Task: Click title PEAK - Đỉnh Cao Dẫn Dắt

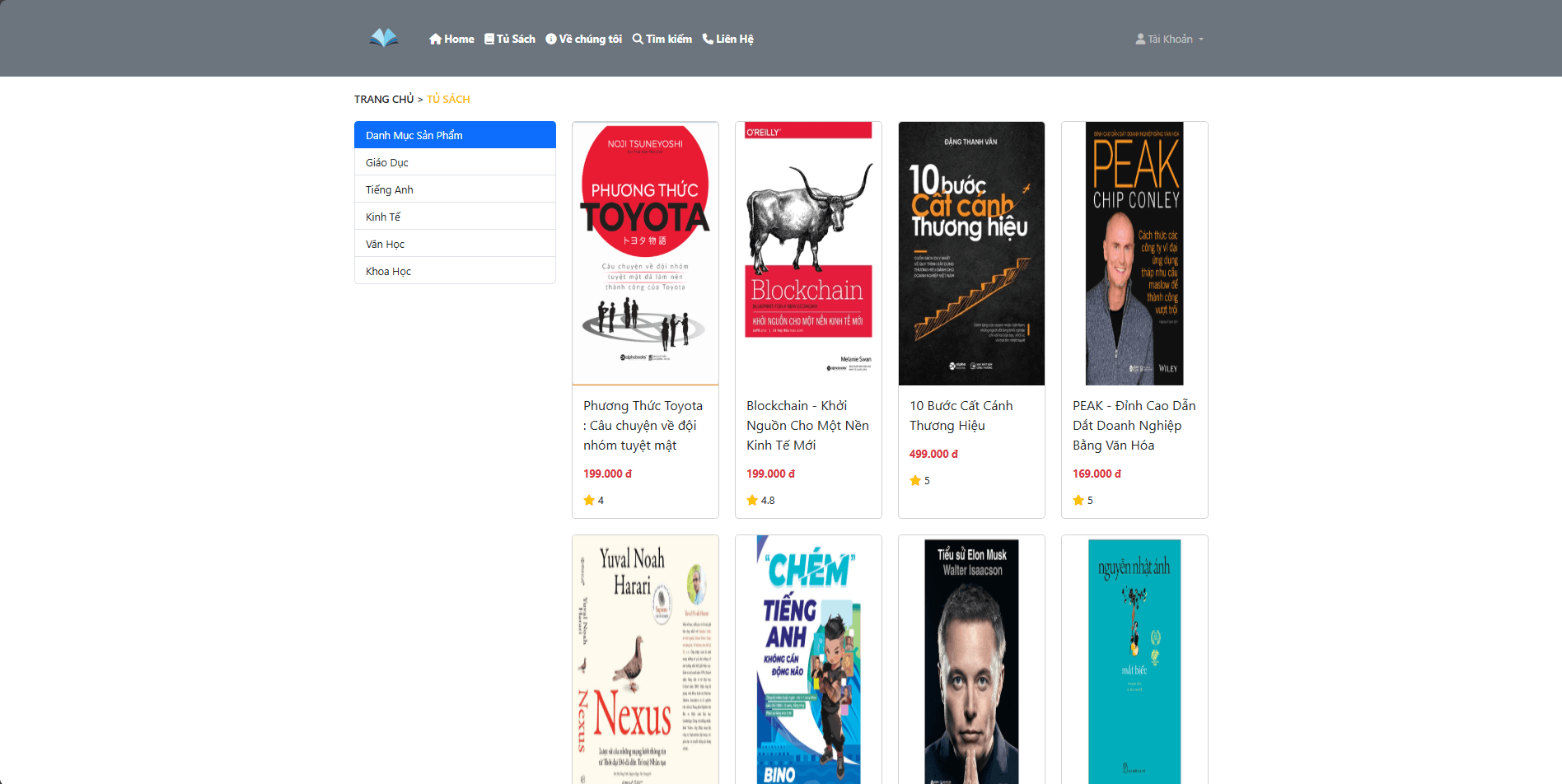Action: [x=1134, y=425]
